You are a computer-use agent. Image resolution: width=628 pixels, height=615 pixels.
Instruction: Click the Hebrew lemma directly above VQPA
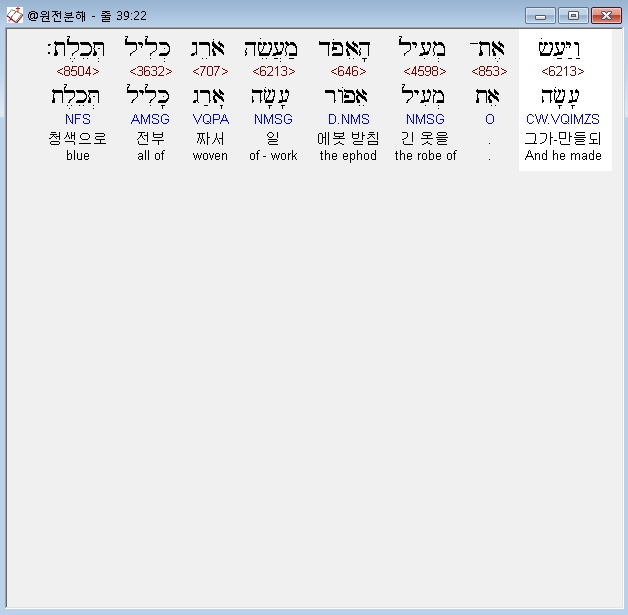click(x=208, y=97)
